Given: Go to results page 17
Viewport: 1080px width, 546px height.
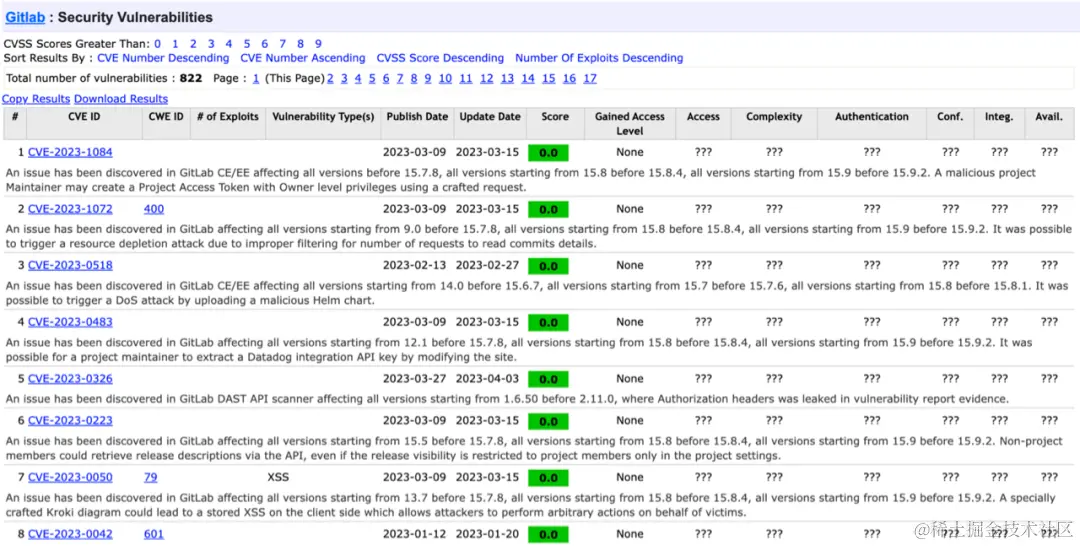Looking at the screenshot, I should click(x=590, y=78).
